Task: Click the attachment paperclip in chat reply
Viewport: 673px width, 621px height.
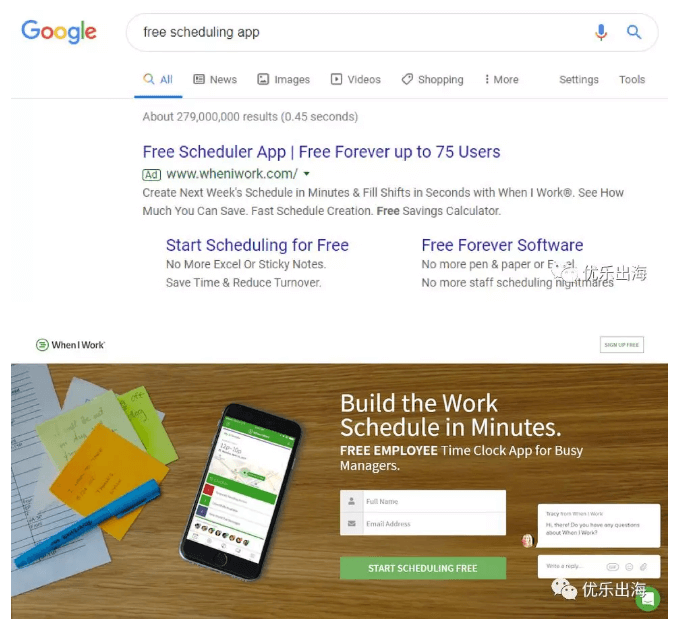Action: pyautogui.click(x=643, y=567)
